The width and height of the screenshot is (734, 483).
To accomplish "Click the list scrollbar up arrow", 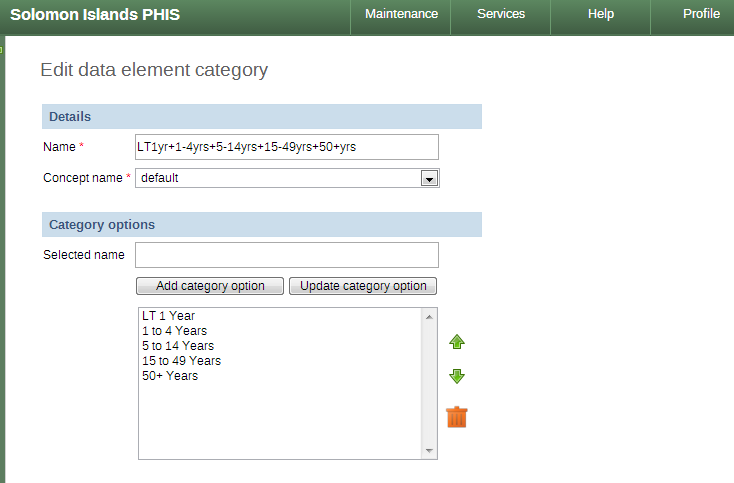I will pos(430,316).
